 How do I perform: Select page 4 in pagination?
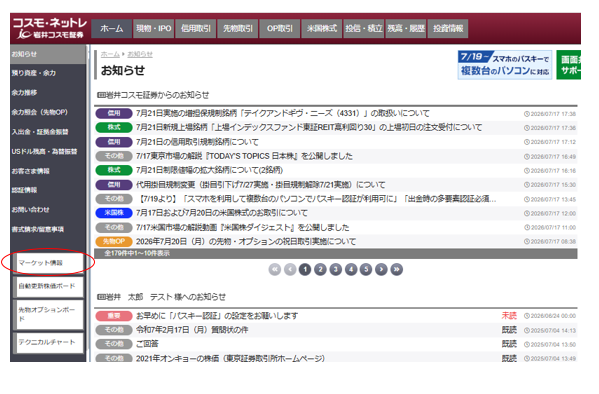pyautogui.click(x=351, y=269)
